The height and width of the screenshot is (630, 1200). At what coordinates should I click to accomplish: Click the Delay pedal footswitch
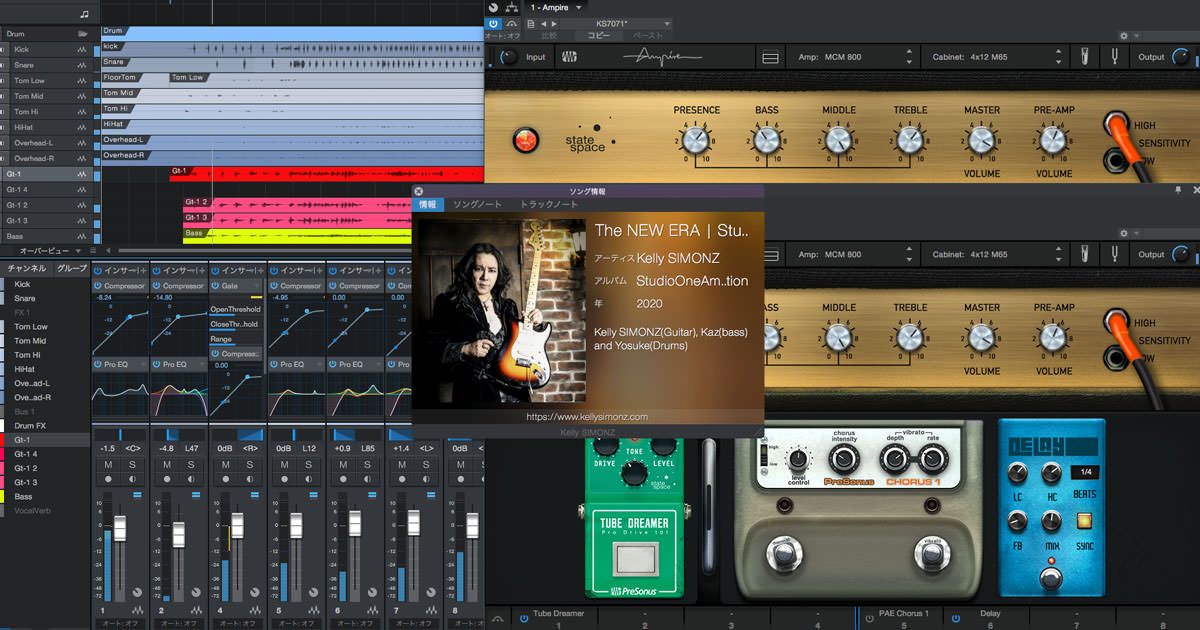point(1050,577)
